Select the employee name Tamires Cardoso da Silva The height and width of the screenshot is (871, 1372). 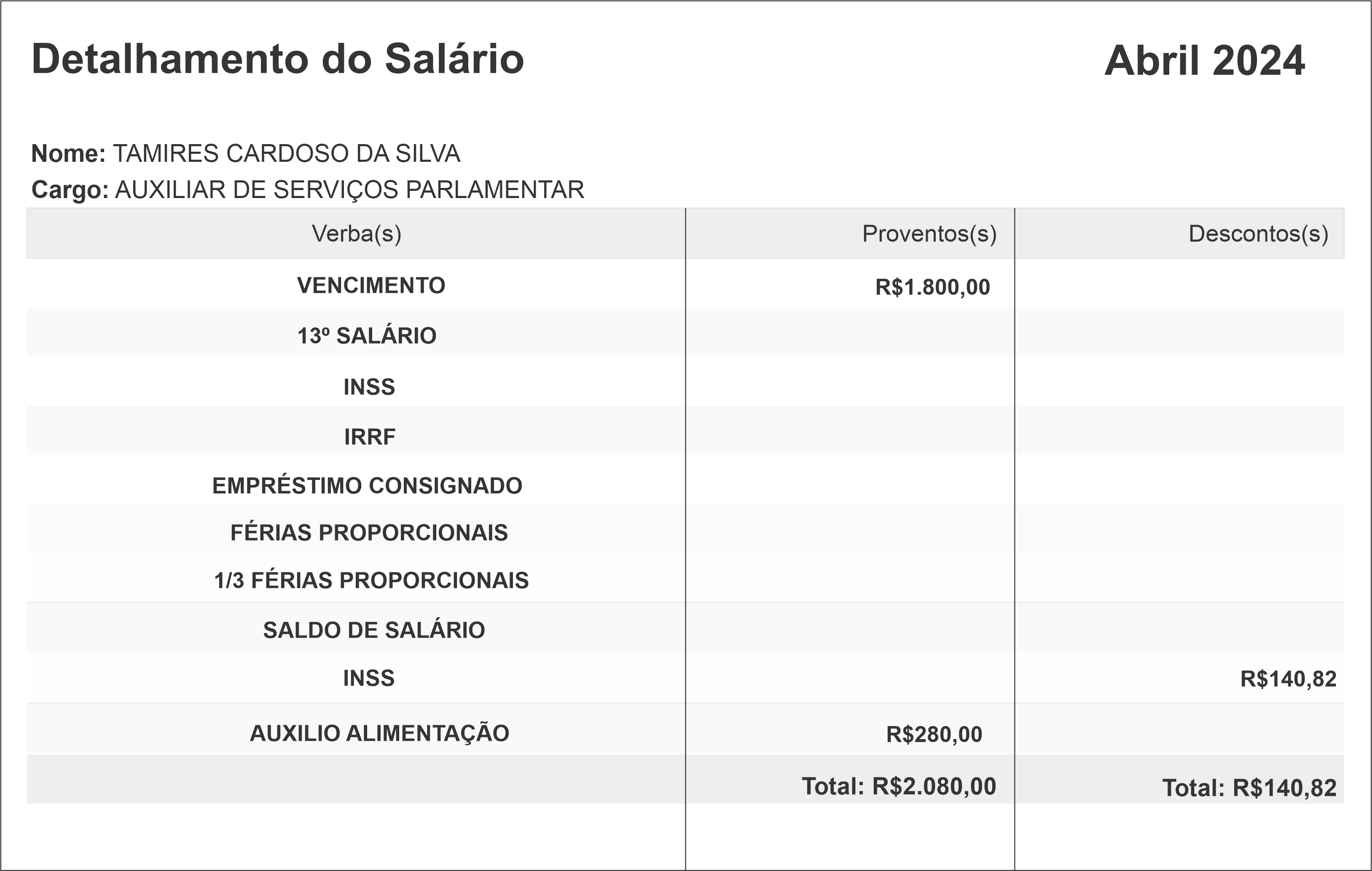286,154
